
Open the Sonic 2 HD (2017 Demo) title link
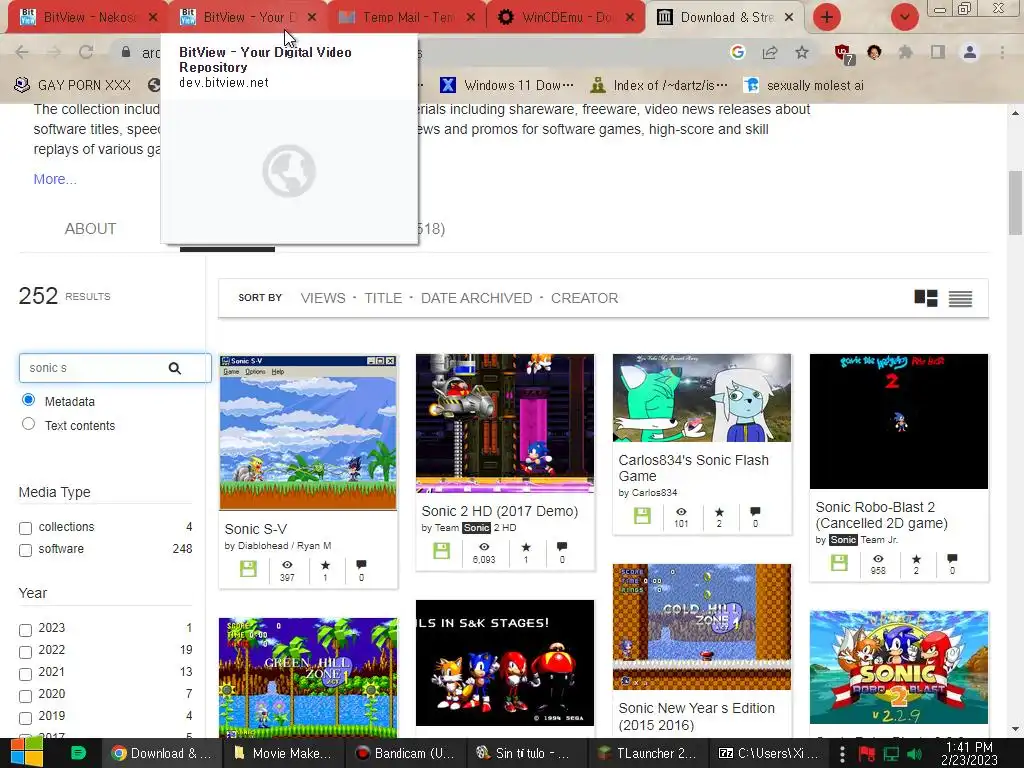(500, 511)
